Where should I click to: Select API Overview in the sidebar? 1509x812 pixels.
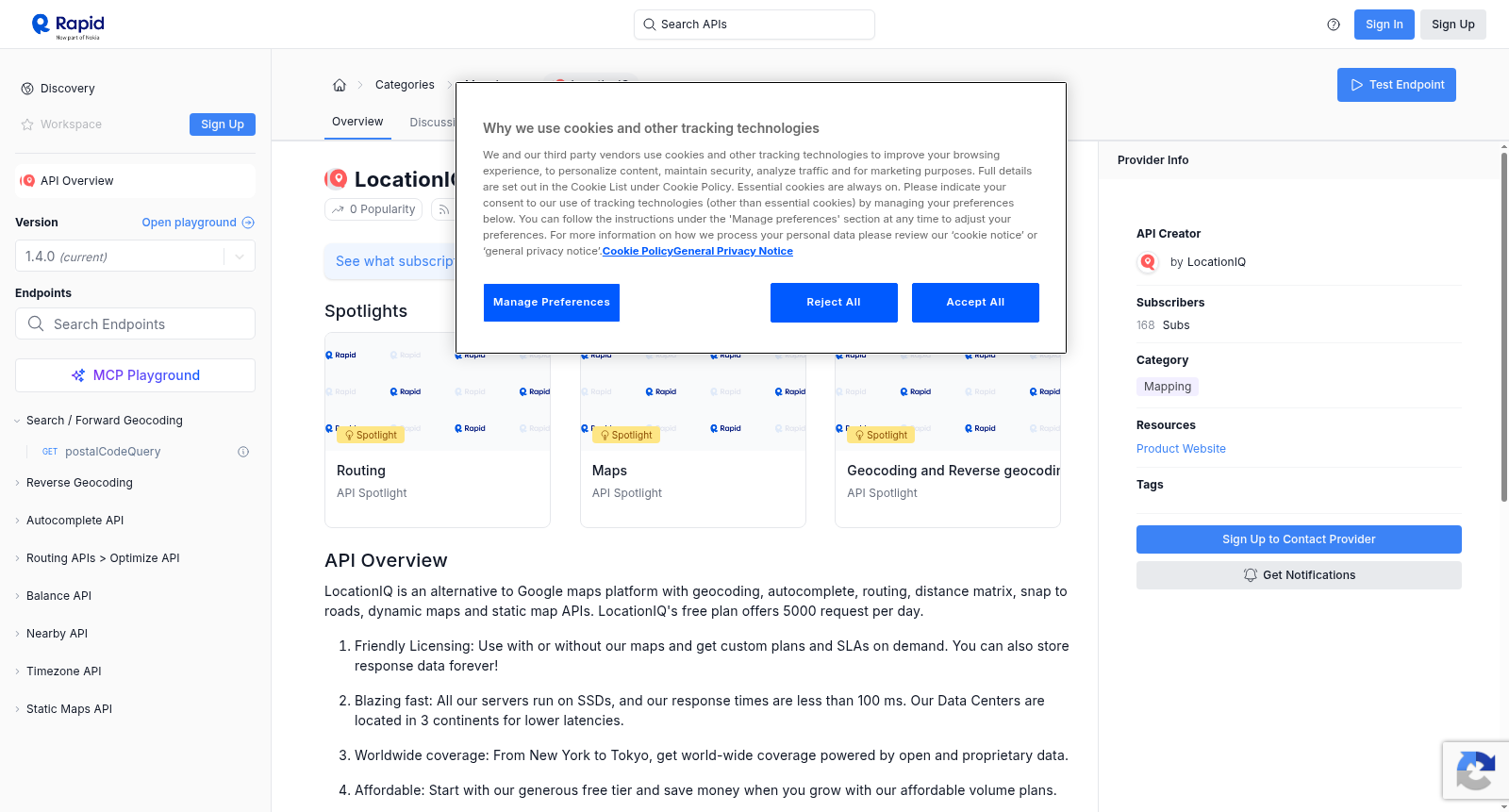click(136, 181)
